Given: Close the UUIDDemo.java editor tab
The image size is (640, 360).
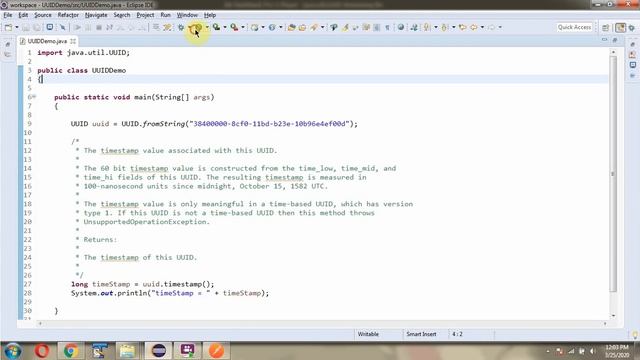Looking at the screenshot, I should click(x=73, y=41).
